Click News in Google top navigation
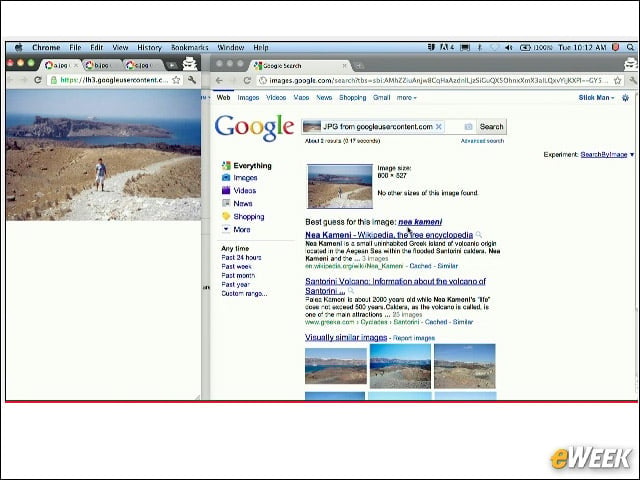640x480 pixels. (x=324, y=98)
